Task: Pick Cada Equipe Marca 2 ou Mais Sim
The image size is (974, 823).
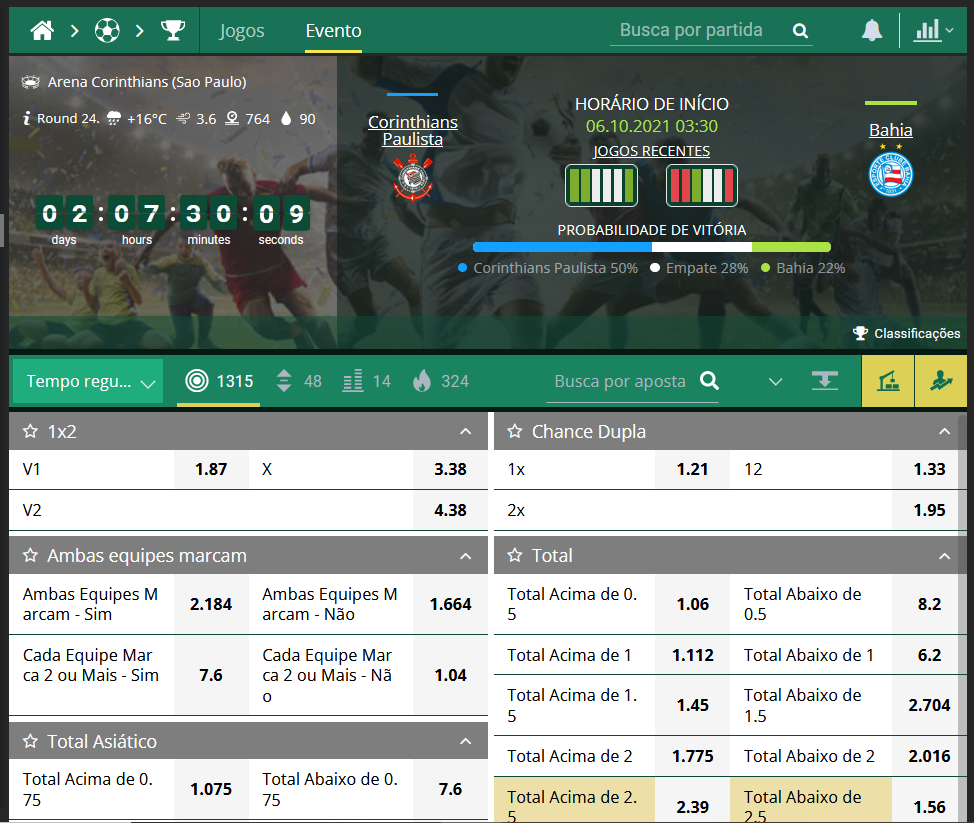Action: [x=211, y=675]
